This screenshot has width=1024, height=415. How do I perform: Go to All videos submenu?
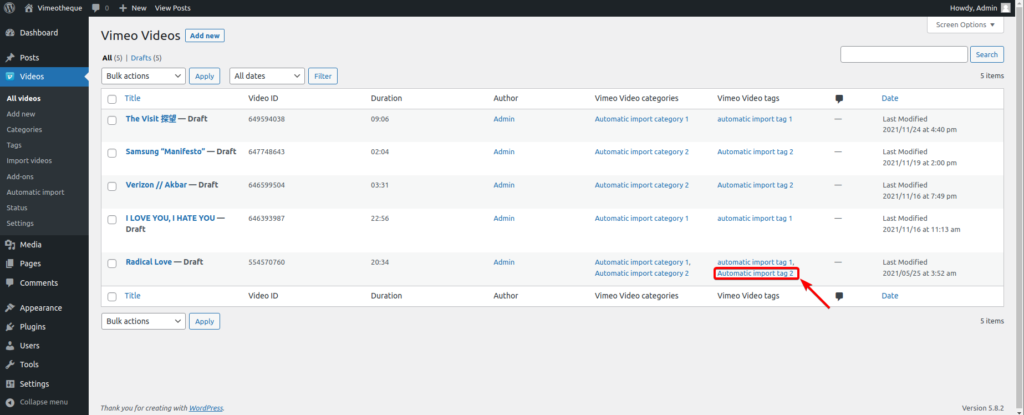tap(24, 99)
